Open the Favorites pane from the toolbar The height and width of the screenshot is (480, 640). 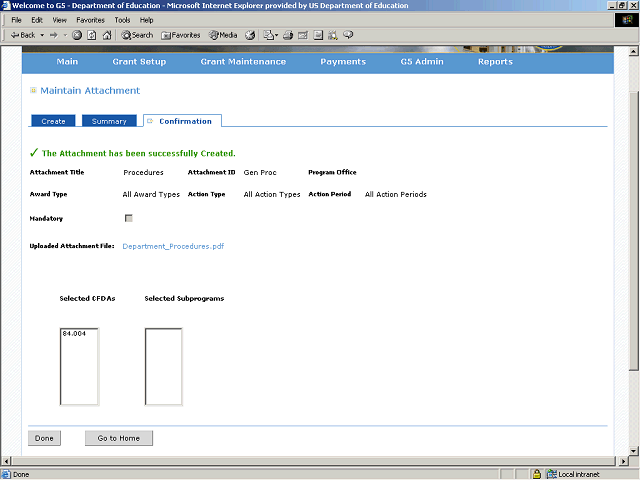tap(181, 35)
